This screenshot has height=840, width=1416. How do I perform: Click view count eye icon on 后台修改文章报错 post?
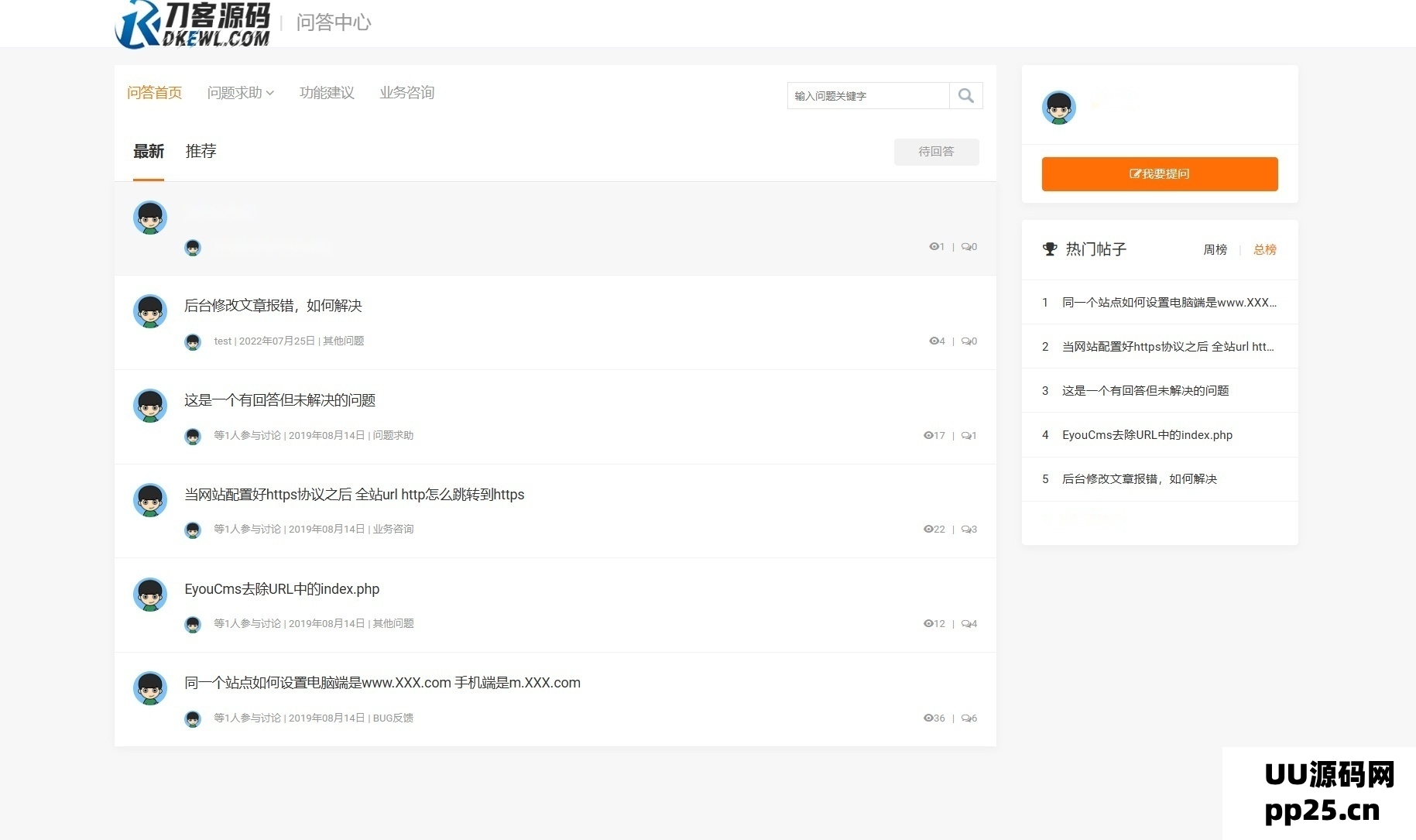[x=933, y=341]
